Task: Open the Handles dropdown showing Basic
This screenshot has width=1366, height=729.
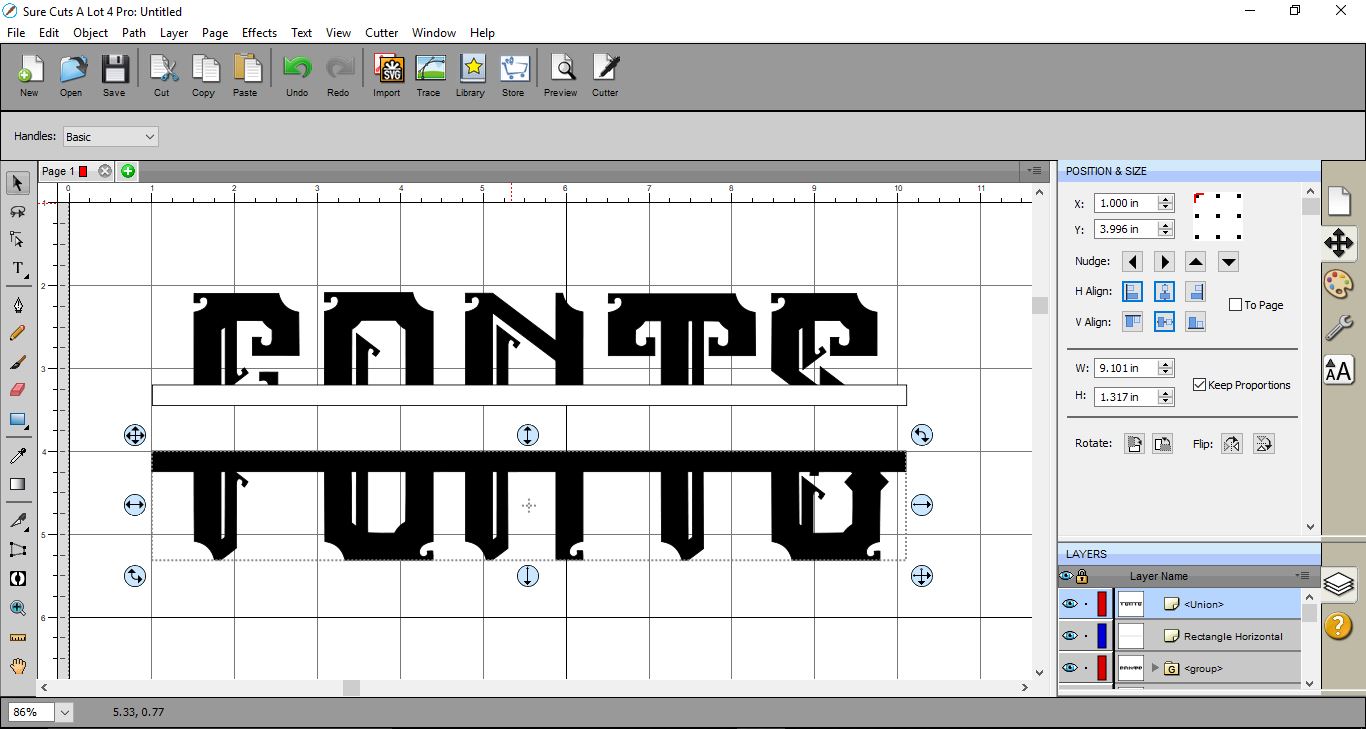Action: (110, 137)
